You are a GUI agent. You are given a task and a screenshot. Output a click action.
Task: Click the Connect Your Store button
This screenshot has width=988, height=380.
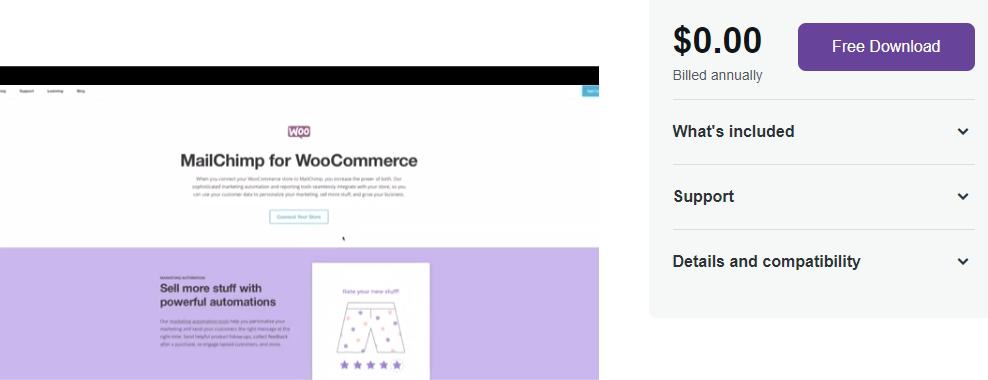point(299,217)
